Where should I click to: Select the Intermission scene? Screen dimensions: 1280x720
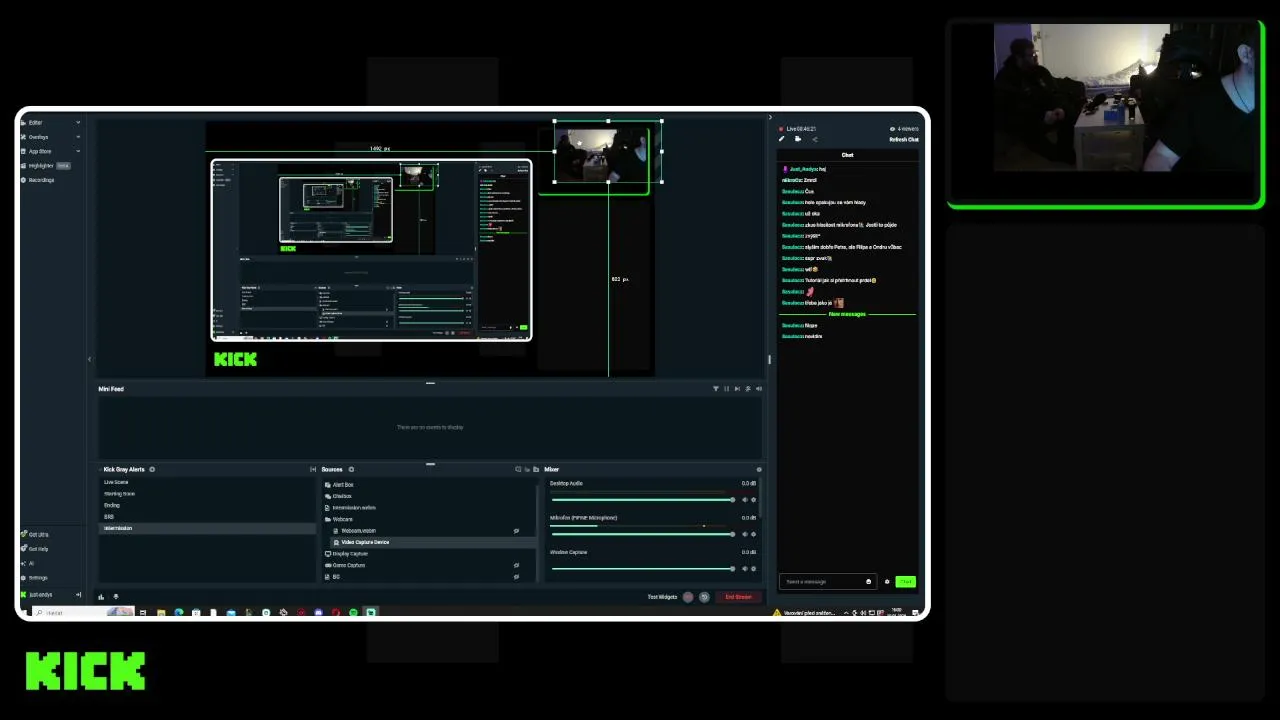(x=207, y=528)
